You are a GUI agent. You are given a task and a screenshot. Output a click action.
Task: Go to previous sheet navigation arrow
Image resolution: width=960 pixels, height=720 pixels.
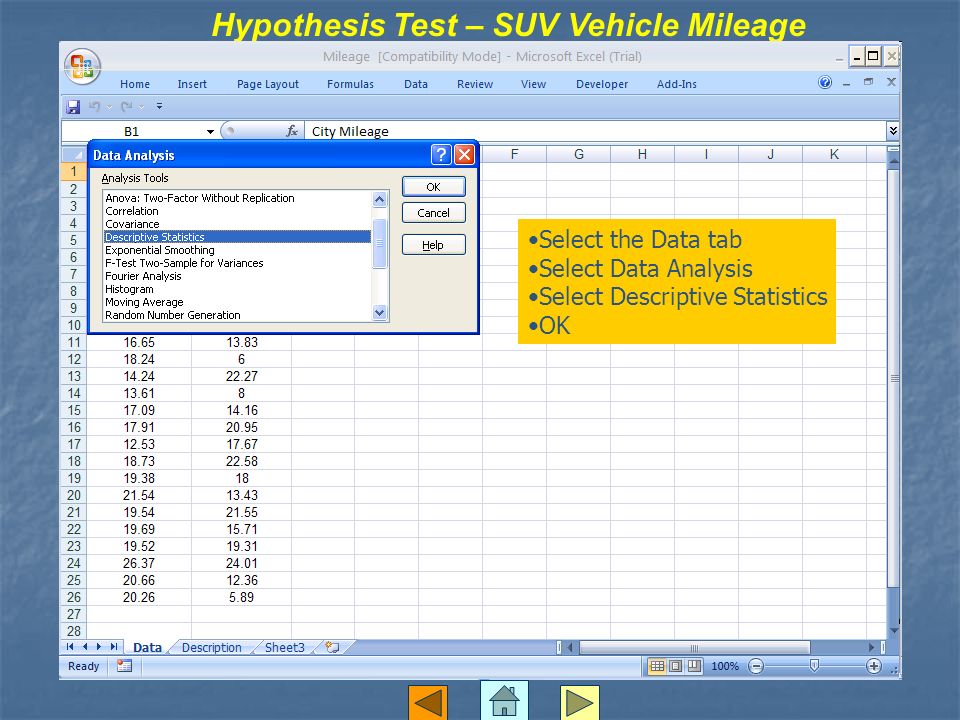click(84, 647)
